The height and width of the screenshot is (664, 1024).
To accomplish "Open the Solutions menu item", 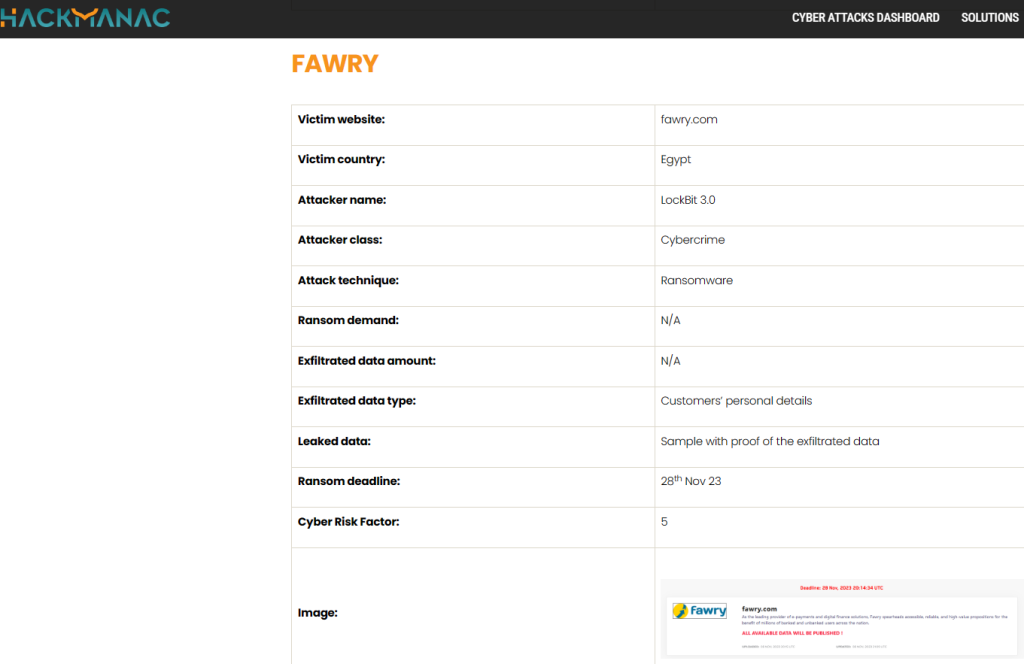I will point(989,18).
